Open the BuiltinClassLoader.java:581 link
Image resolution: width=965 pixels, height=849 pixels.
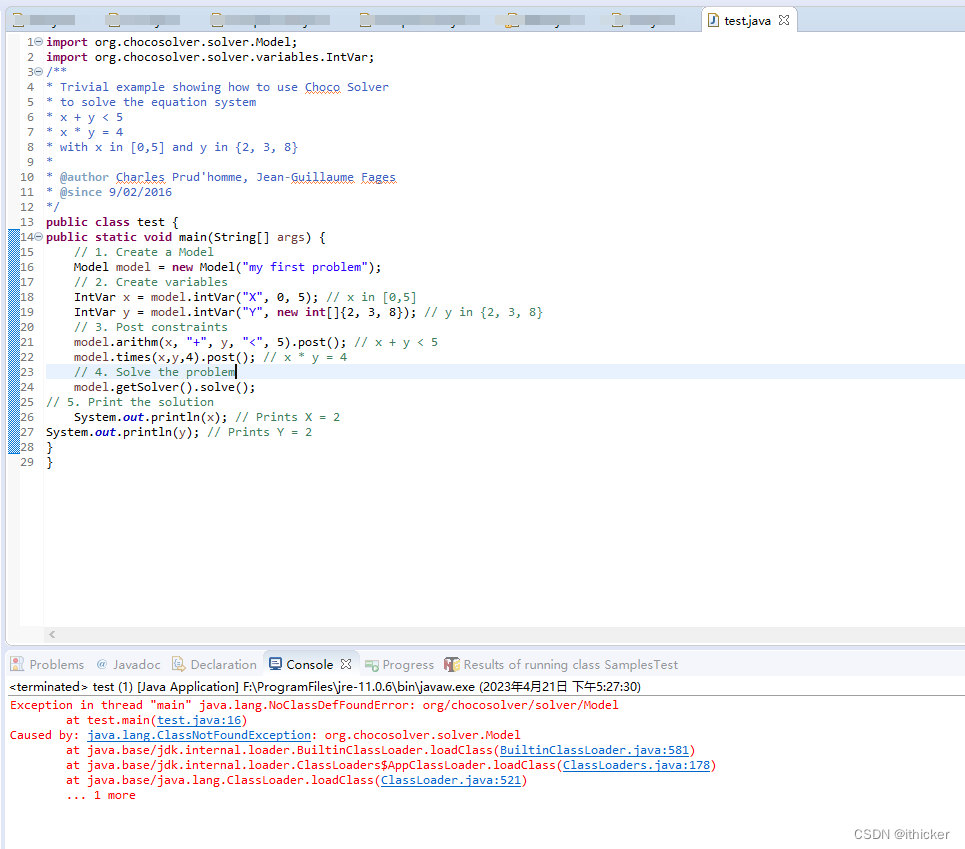click(x=595, y=750)
